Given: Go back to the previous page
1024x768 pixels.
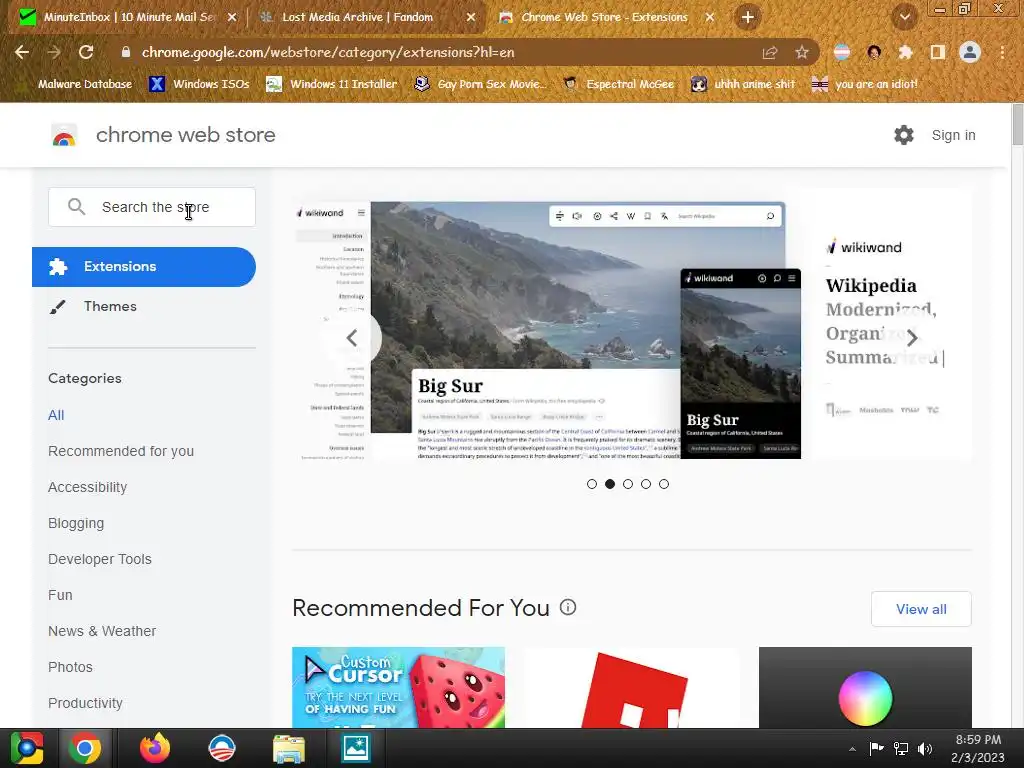Looking at the screenshot, I should tap(22, 52).
